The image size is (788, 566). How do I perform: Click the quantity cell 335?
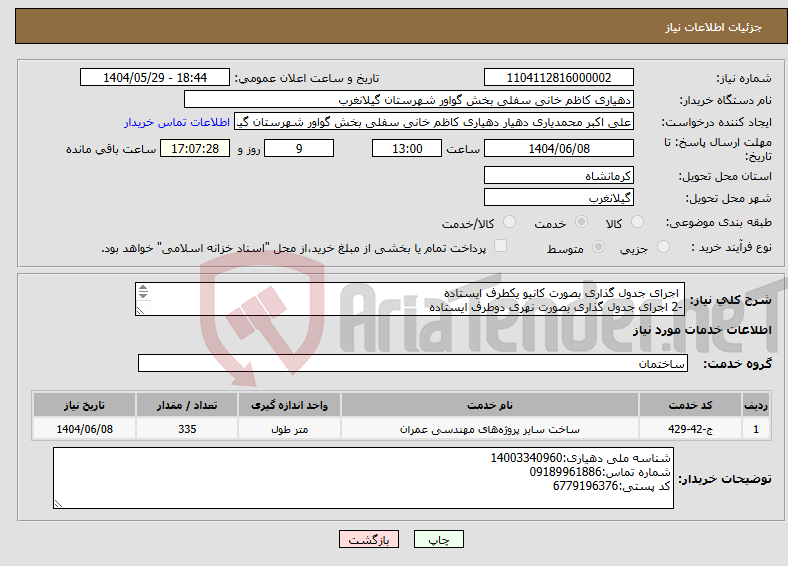pos(186,429)
